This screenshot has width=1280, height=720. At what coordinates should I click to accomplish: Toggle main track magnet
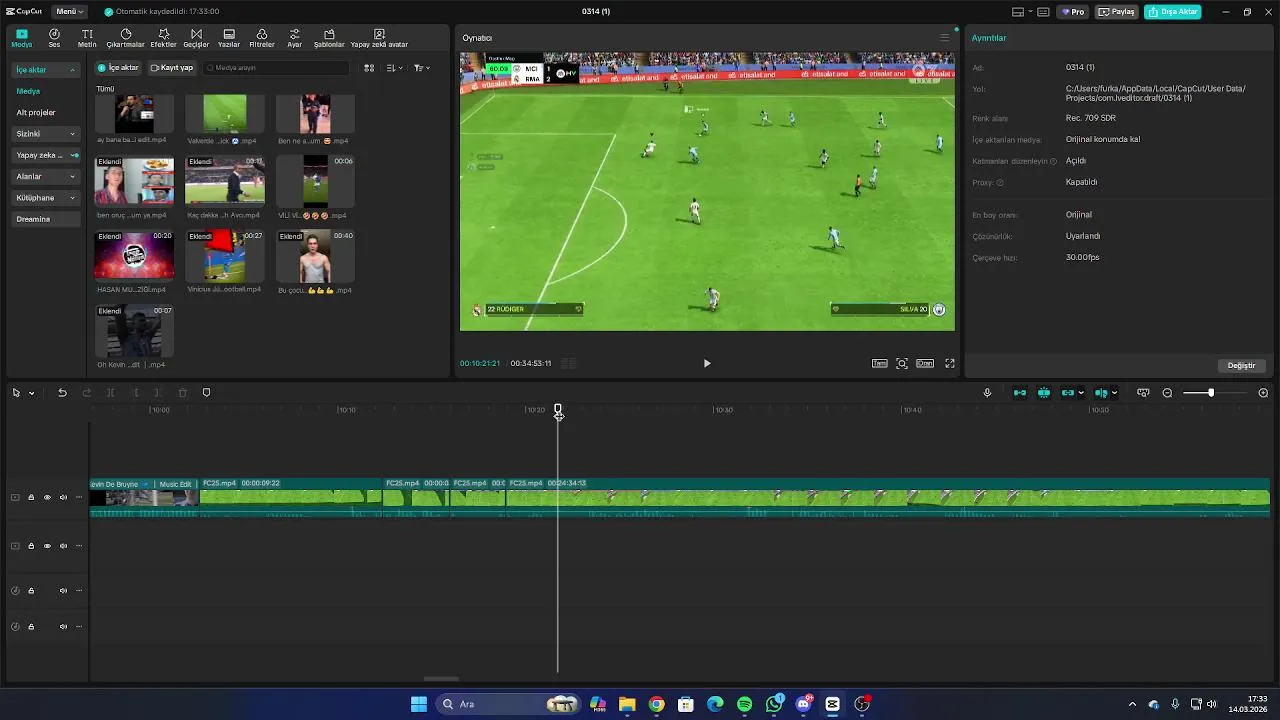(1020, 393)
